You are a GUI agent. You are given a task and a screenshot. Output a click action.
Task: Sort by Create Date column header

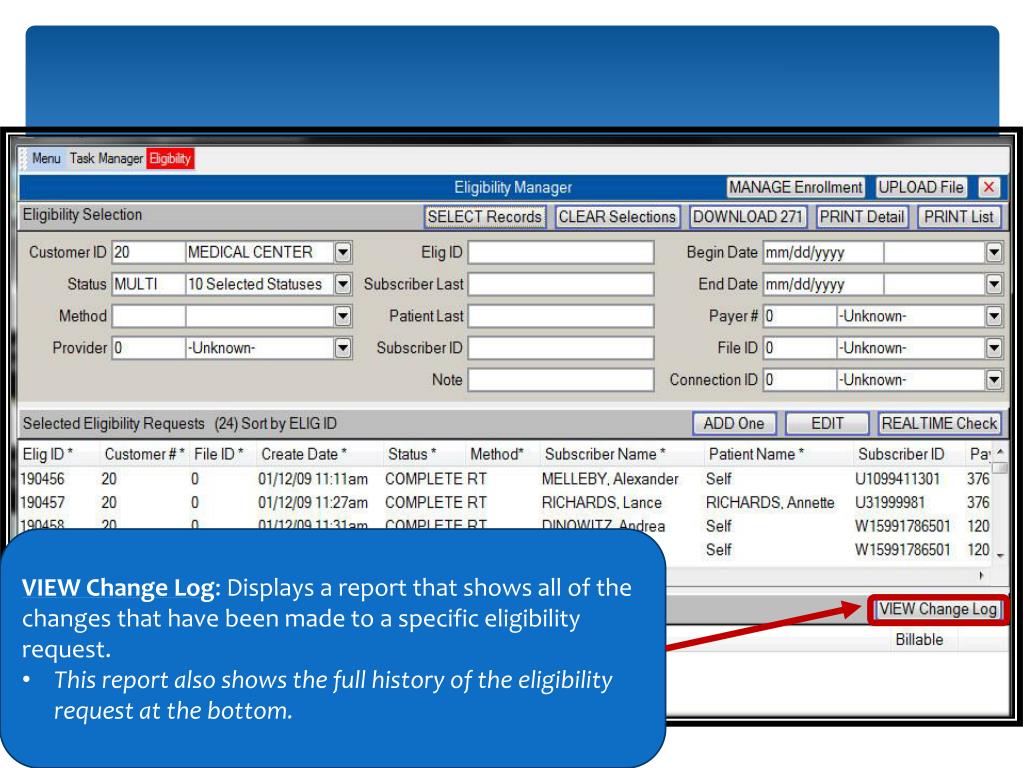pos(304,455)
